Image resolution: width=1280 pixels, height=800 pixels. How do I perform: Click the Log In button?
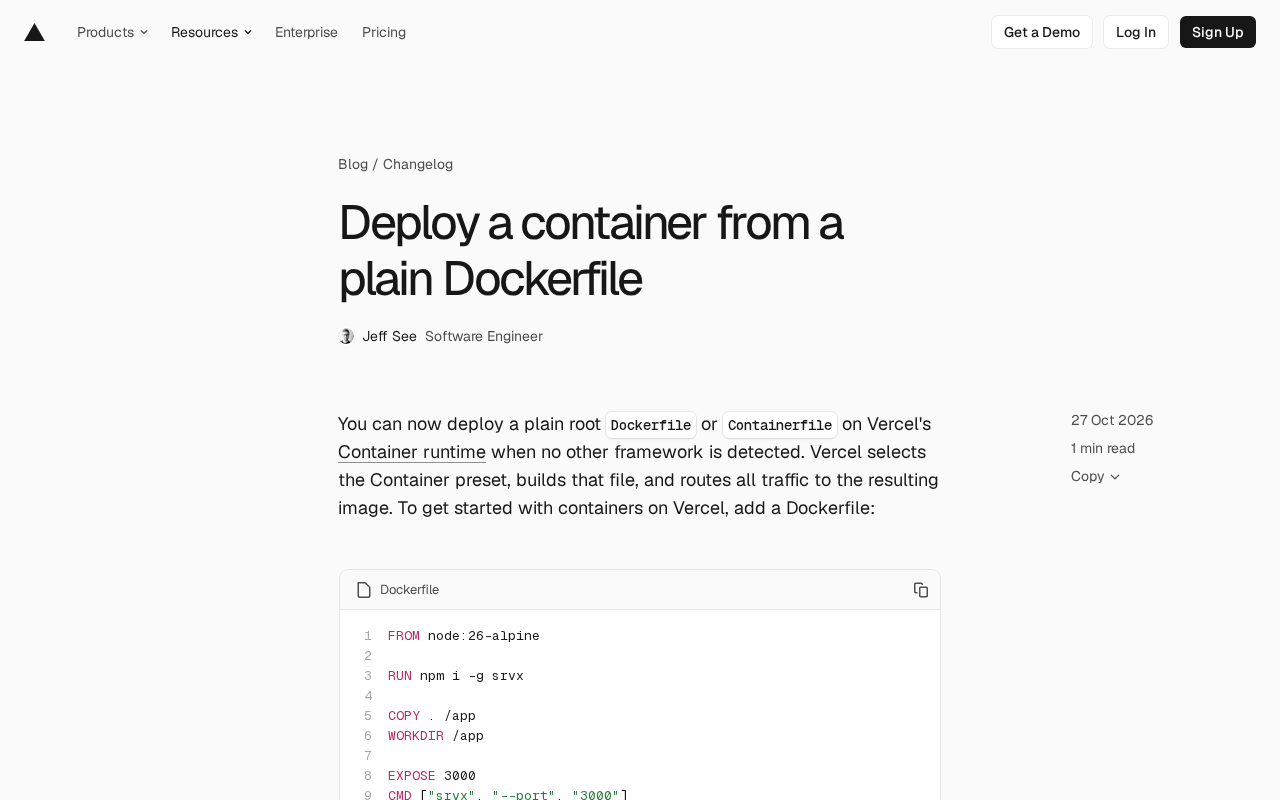[x=1136, y=32]
